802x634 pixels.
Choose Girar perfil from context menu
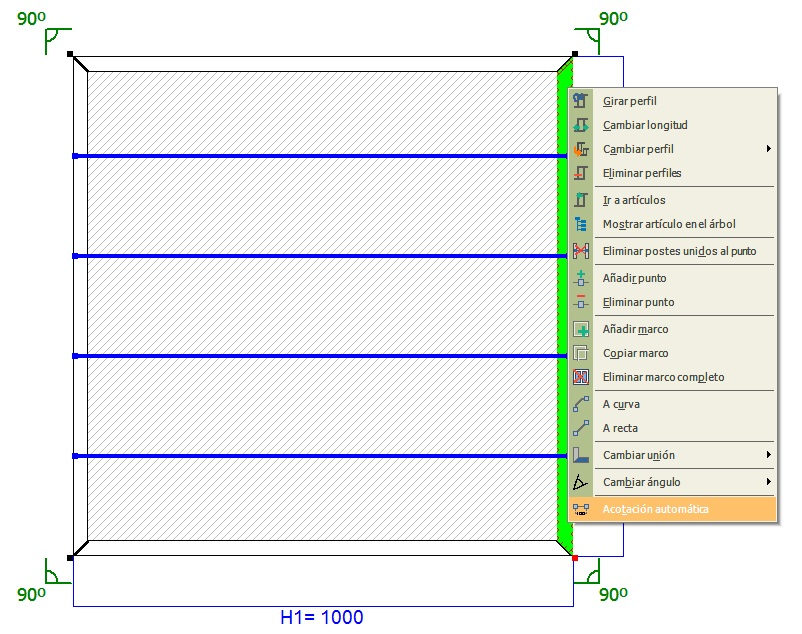[673, 101]
